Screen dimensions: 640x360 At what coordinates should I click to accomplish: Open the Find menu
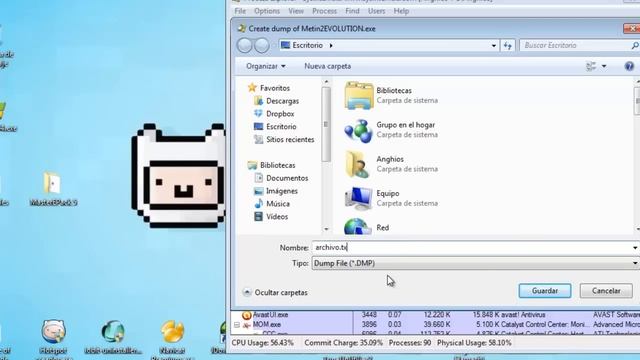(352, 11)
